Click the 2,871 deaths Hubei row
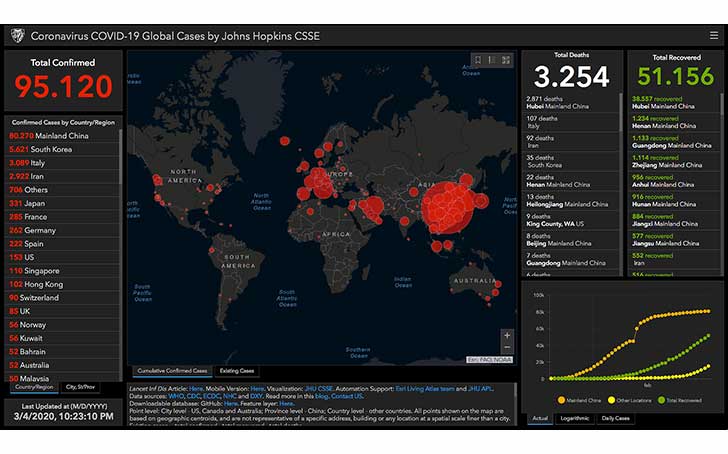Viewport: 728px width, 454px height. pos(571,103)
